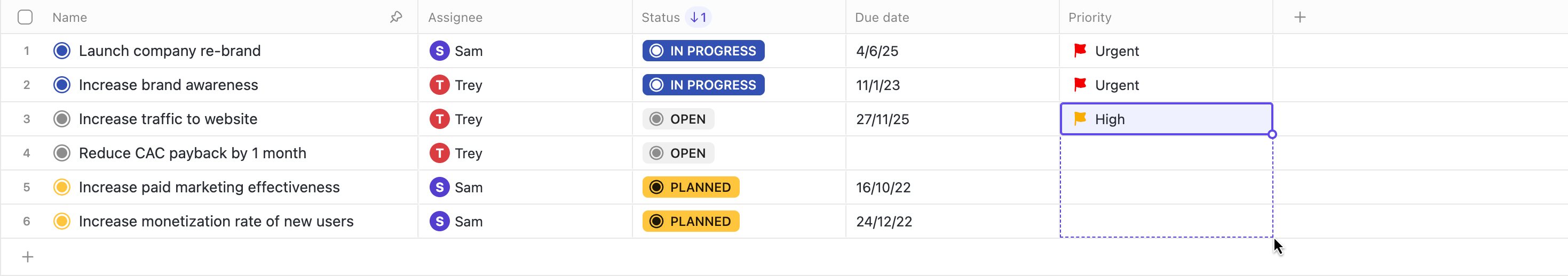This screenshot has width=1568, height=276.
Task: Click Trey's avatar on Increase brand awareness row
Action: 439,85
